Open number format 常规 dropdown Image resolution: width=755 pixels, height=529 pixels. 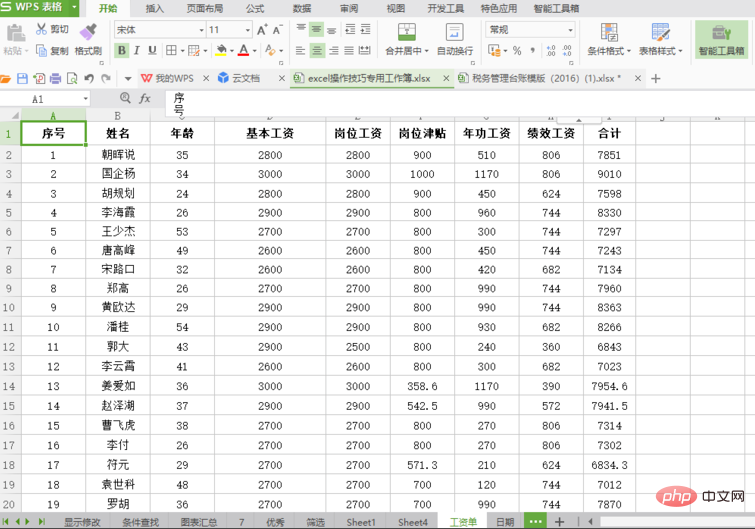(570, 30)
